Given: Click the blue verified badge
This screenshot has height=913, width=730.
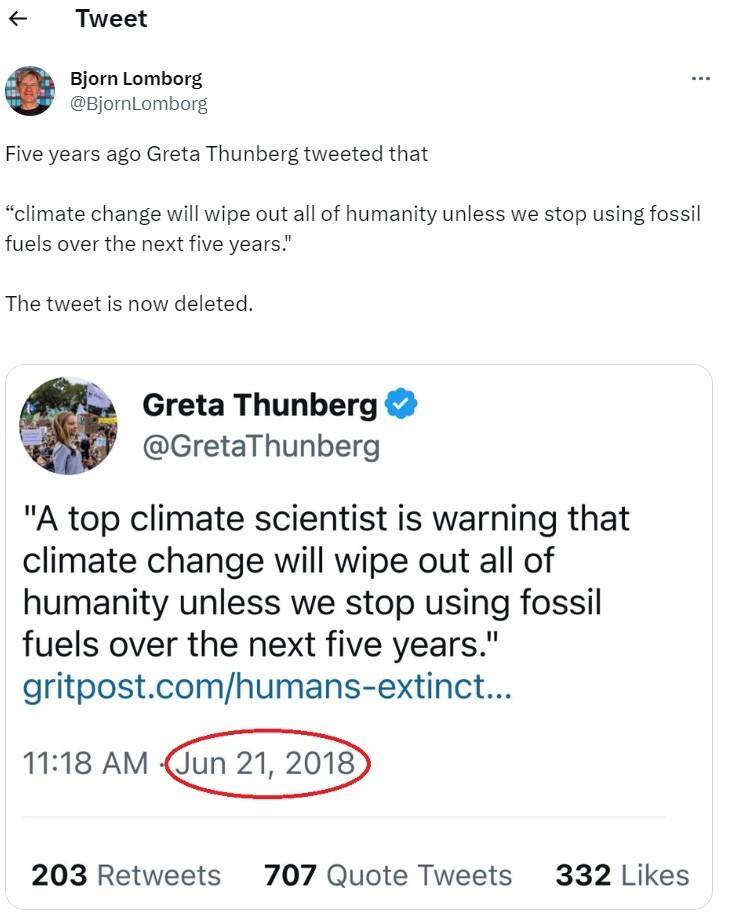Looking at the screenshot, I should coord(402,405).
